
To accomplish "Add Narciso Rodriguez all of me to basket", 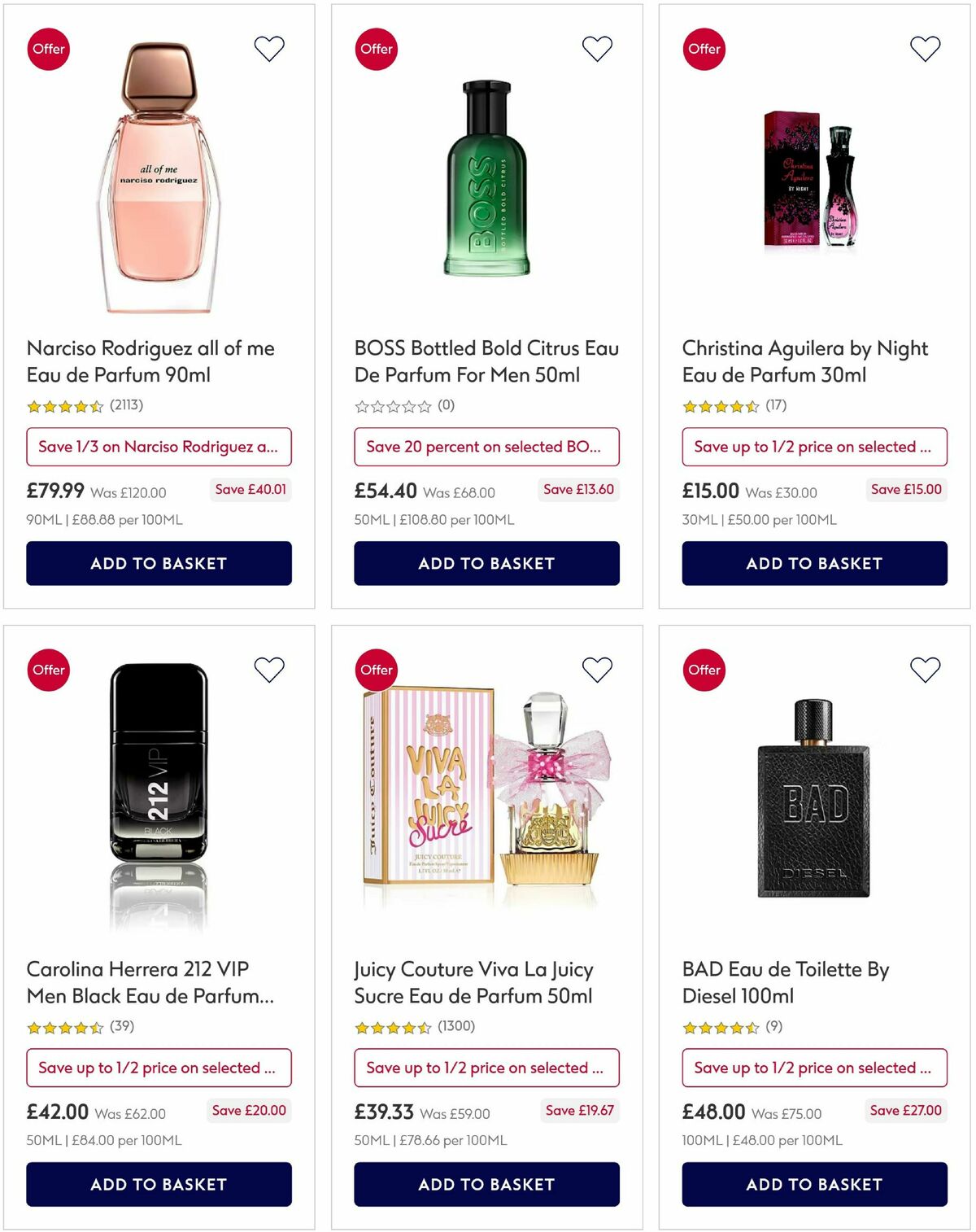I will point(159,563).
